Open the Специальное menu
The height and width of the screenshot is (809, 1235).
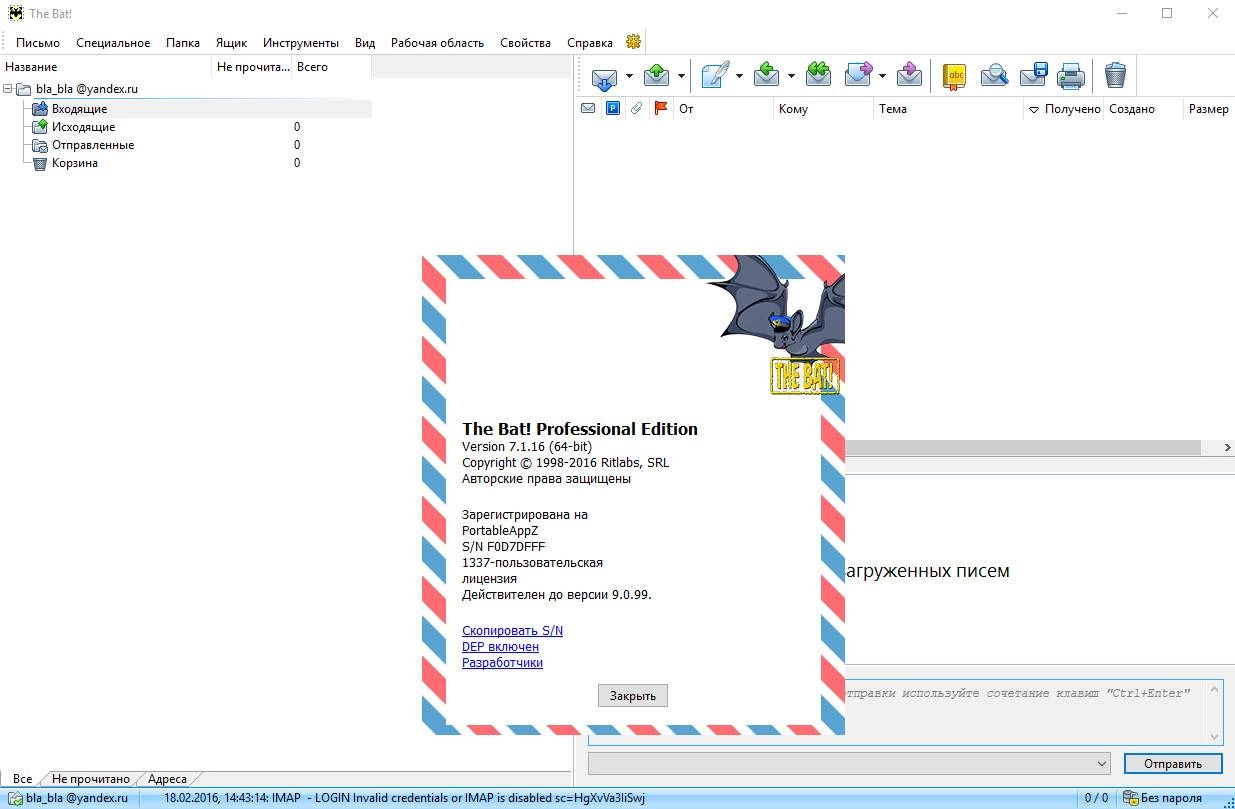tap(113, 43)
